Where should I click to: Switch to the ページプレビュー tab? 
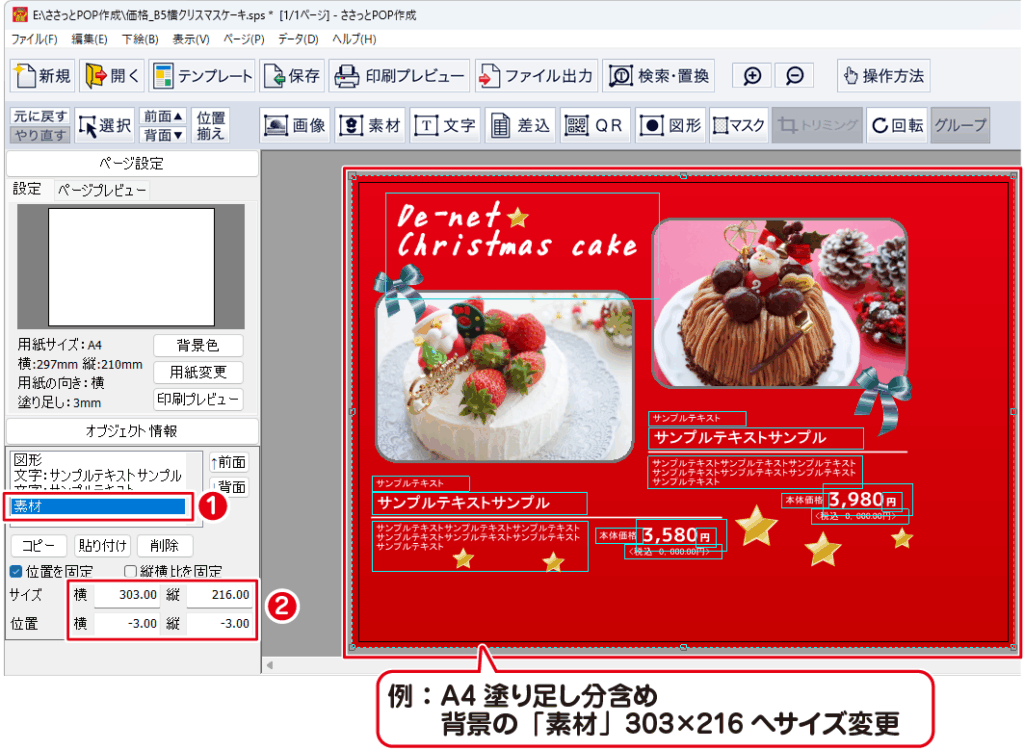[101, 190]
